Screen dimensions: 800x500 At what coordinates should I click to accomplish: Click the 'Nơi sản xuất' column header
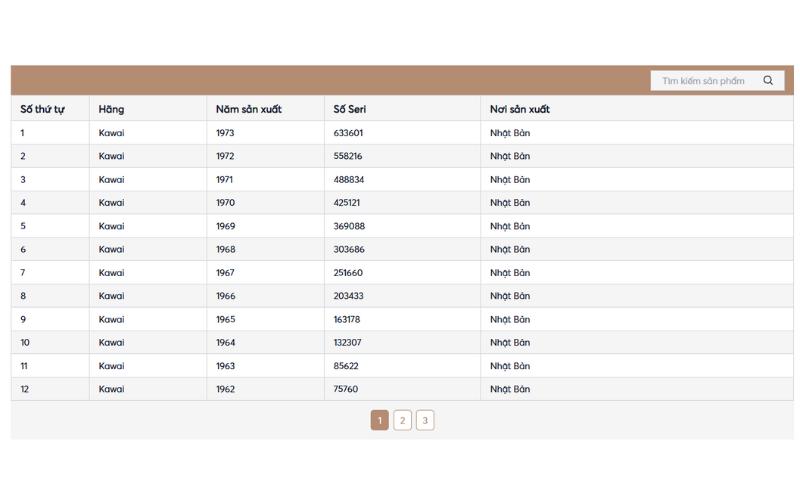click(x=519, y=109)
